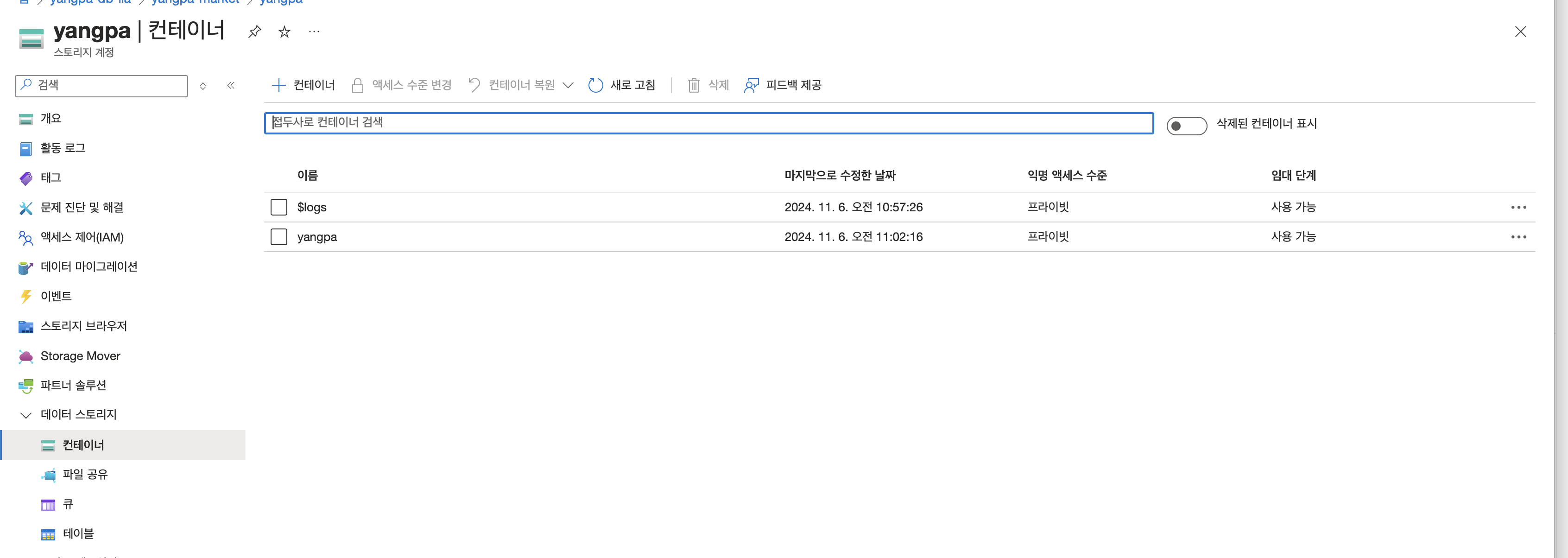The height and width of the screenshot is (558, 1568).
Task: Check the yangpa container checkbox
Action: 279,237
